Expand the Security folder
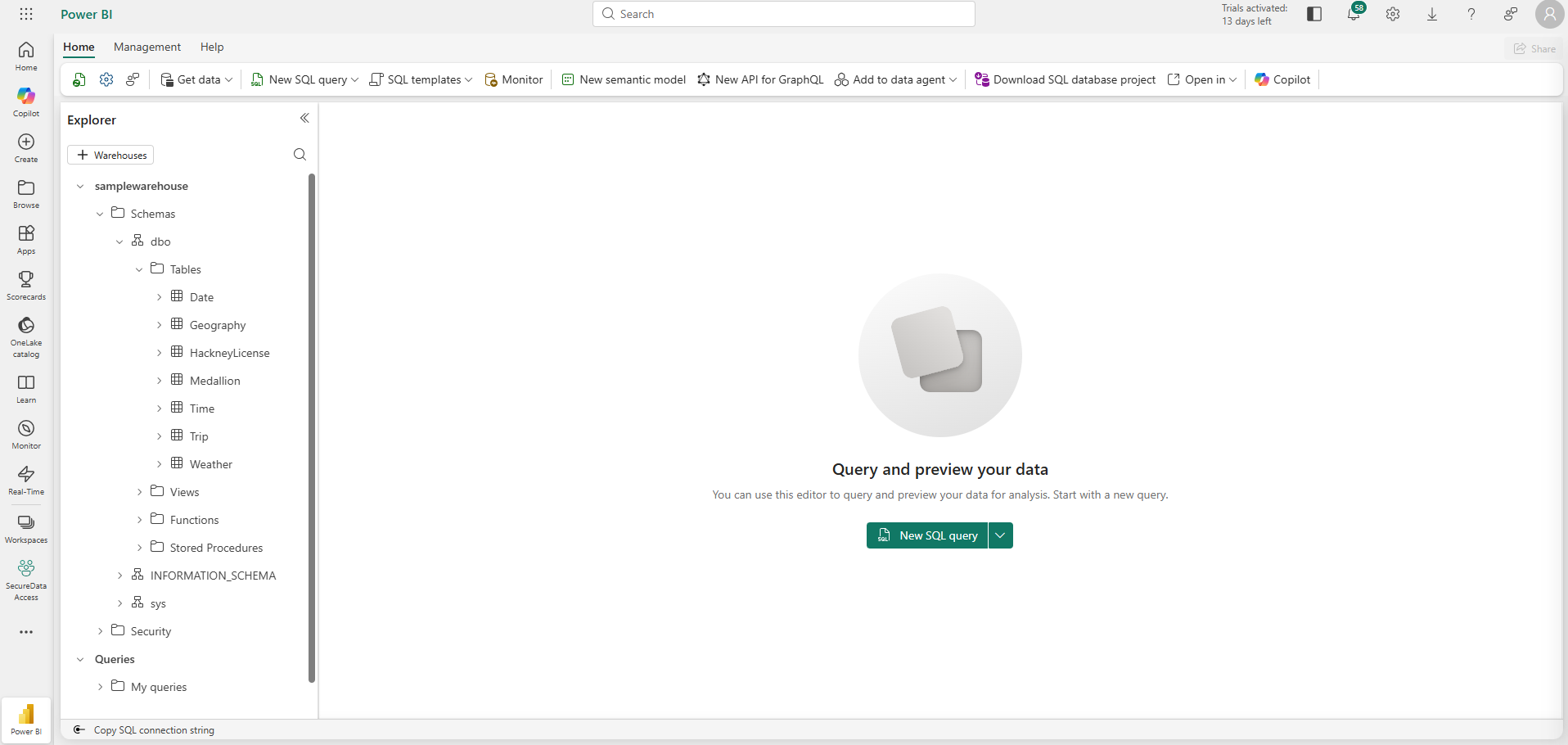The width and height of the screenshot is (1568, 745). coord(100,632)
